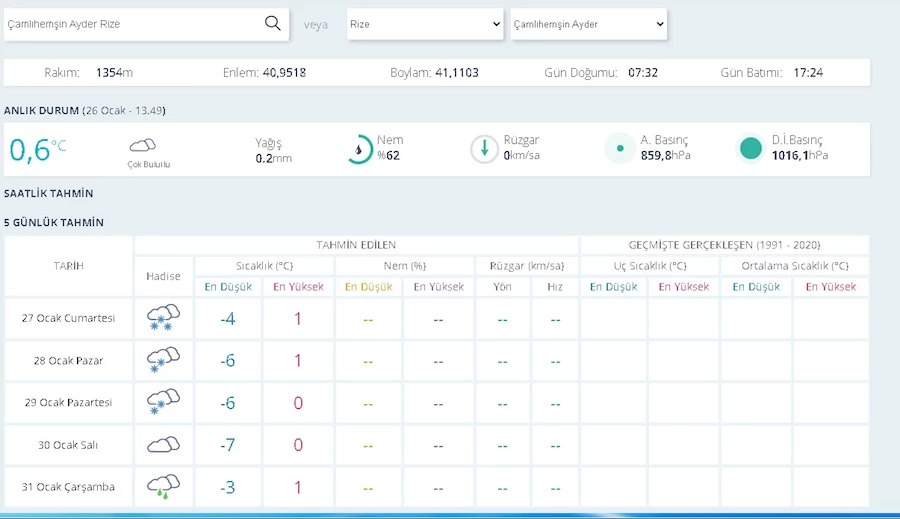Click the Yön wind direction subheader
This screenshot has height=519, width=900.
502,286
